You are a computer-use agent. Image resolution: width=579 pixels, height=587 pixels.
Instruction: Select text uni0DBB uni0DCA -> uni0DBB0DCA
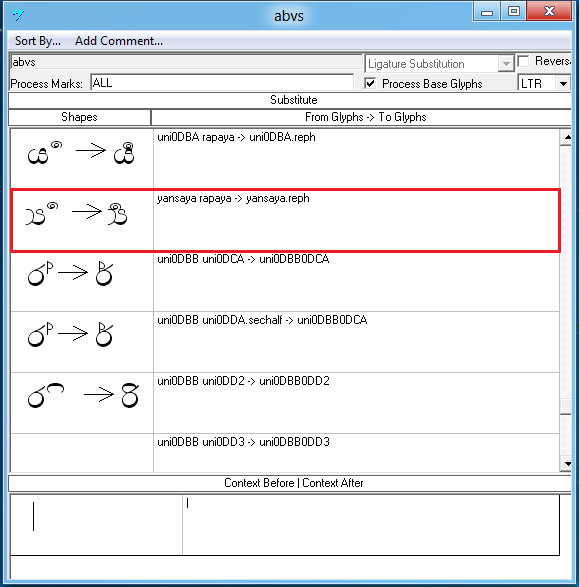(243, 259)
